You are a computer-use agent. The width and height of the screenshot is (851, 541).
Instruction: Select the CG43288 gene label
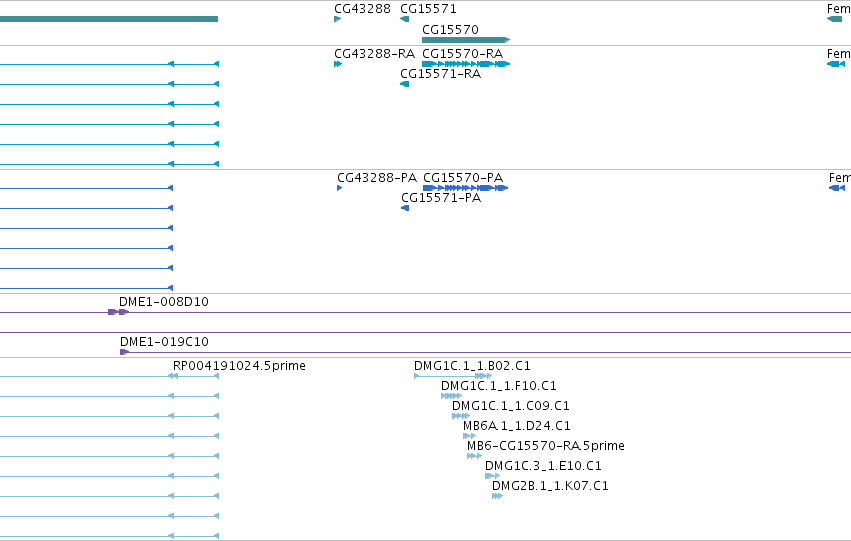pos(362,9)
